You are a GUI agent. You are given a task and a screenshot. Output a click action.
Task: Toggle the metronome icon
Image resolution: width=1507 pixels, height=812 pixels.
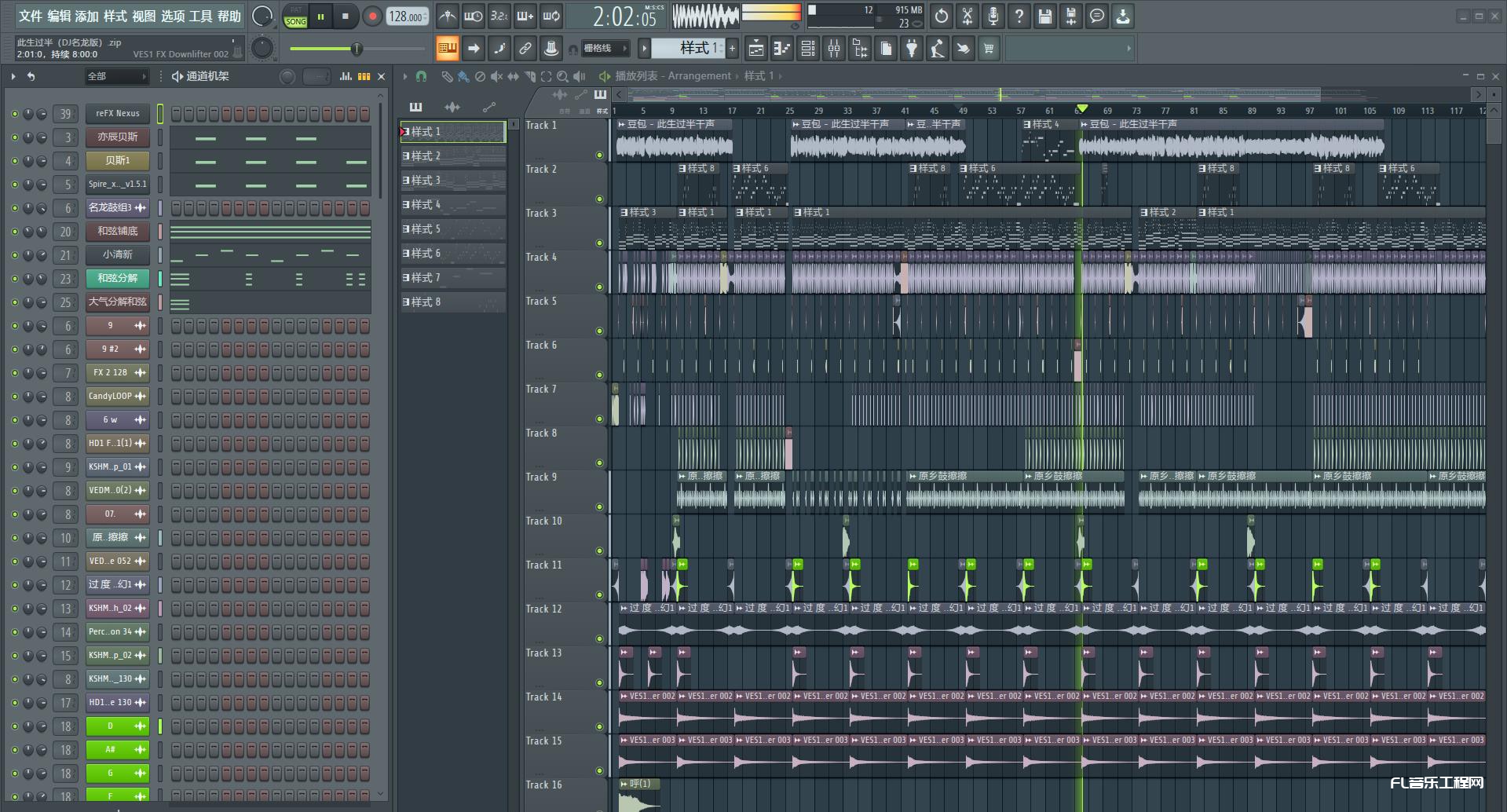447,16
